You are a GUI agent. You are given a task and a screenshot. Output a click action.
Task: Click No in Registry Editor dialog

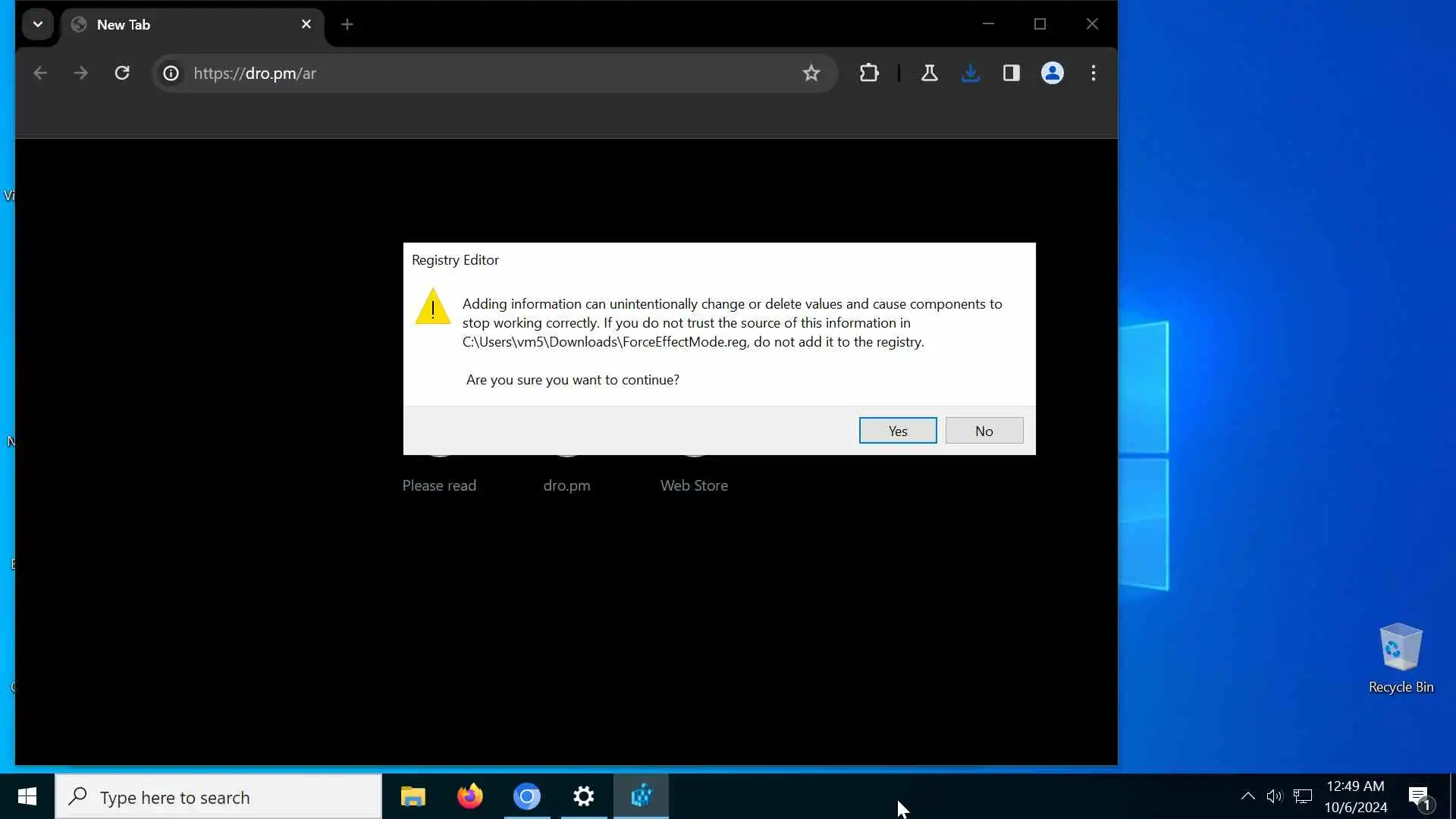(984, 431)
